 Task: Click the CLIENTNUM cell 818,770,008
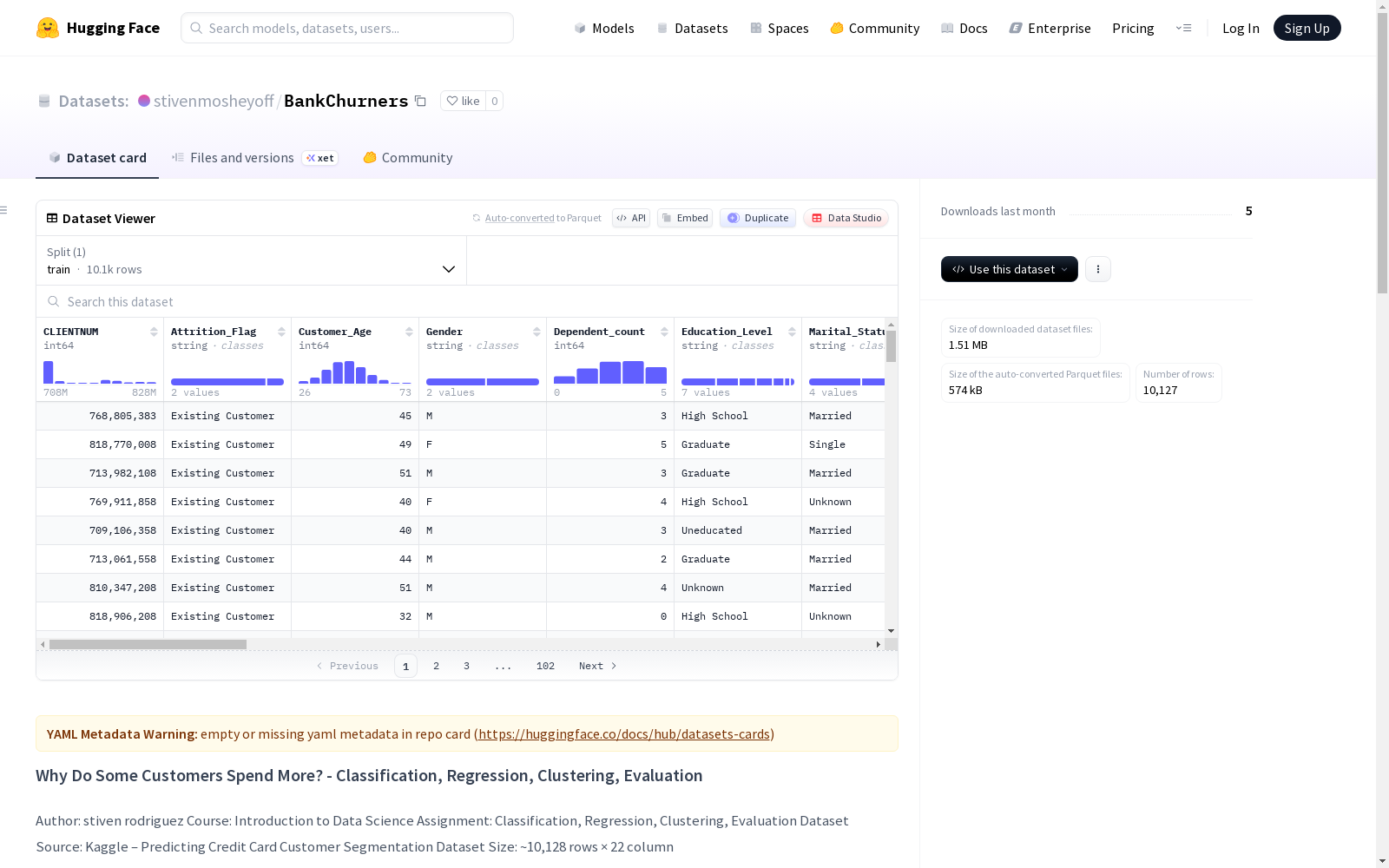(100, 444)
